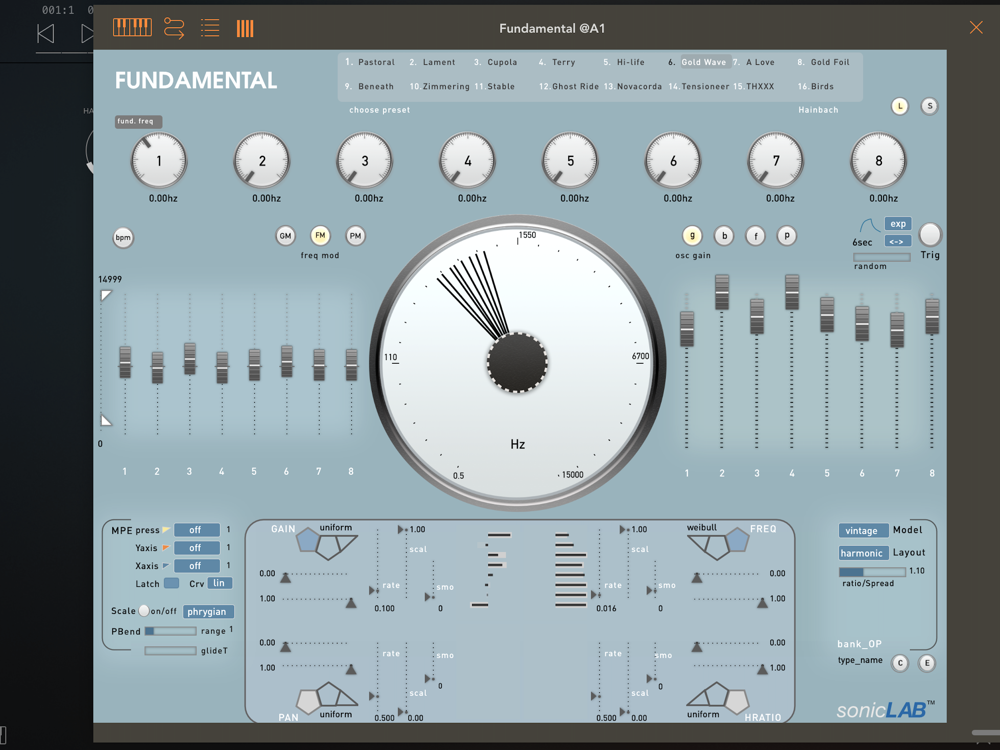Open the phrygian scale dropdown

coord(208,612)
